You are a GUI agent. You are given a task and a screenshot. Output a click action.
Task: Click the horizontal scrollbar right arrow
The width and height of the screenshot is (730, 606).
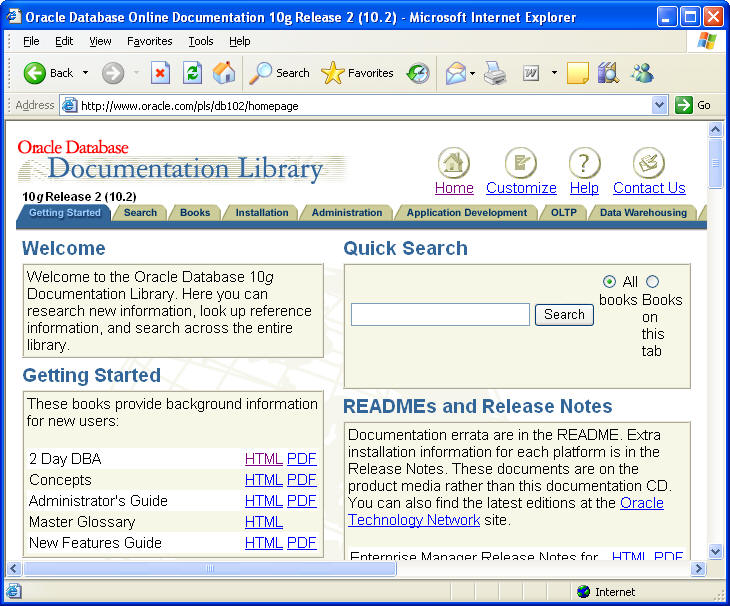pyautogui.click(x=698, y=568)
